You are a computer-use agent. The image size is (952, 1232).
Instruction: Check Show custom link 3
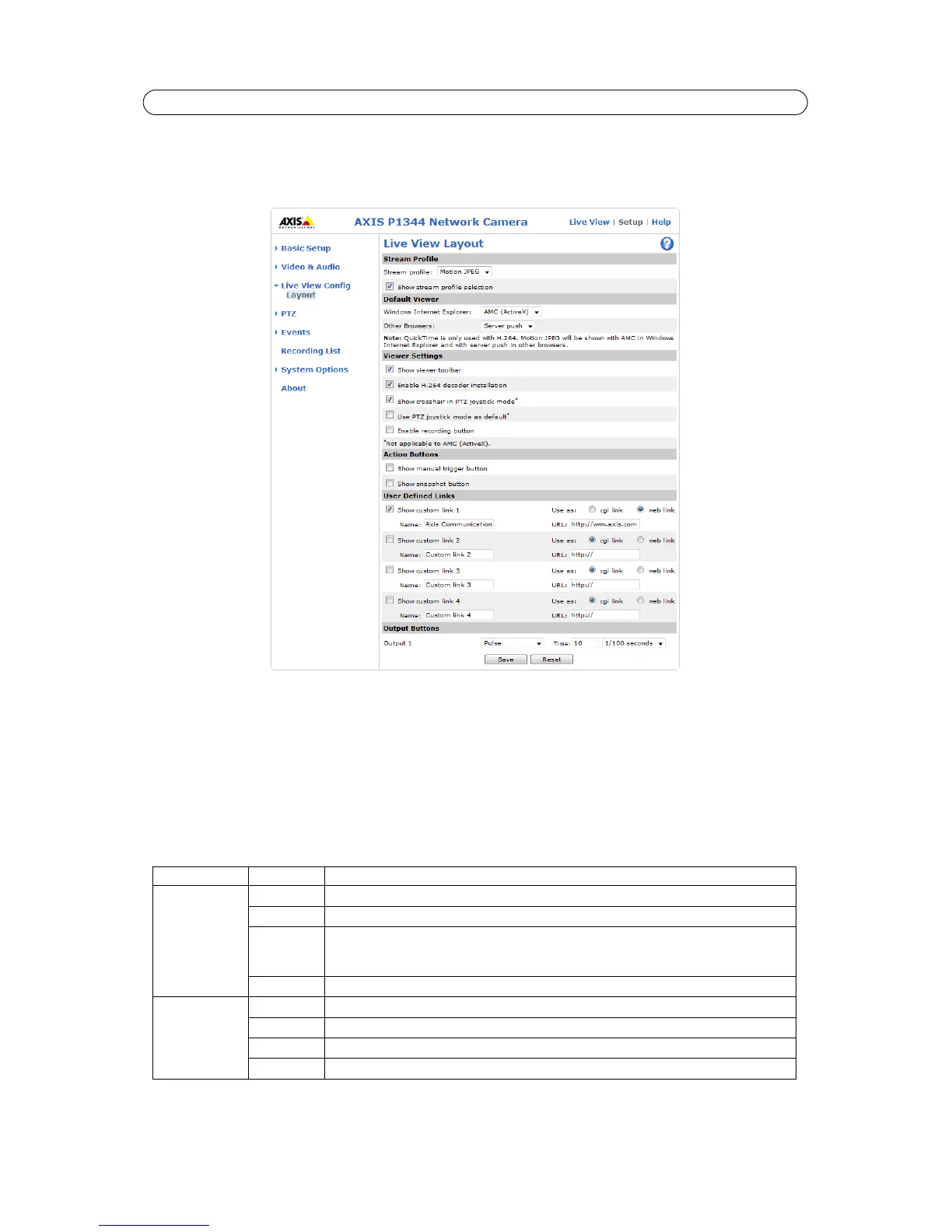tap(390, 570)
